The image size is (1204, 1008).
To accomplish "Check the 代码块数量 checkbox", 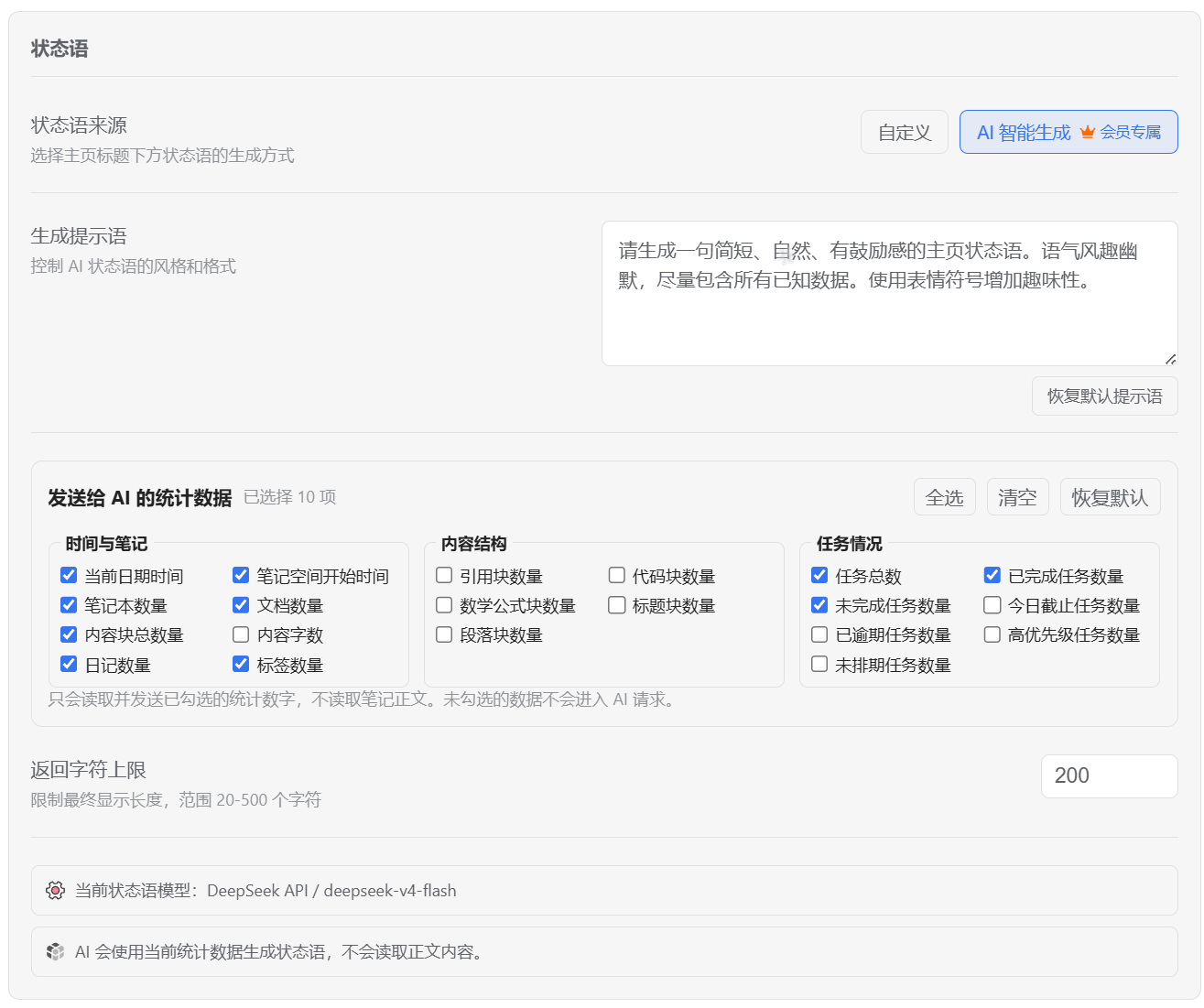I will click(617, 575).
